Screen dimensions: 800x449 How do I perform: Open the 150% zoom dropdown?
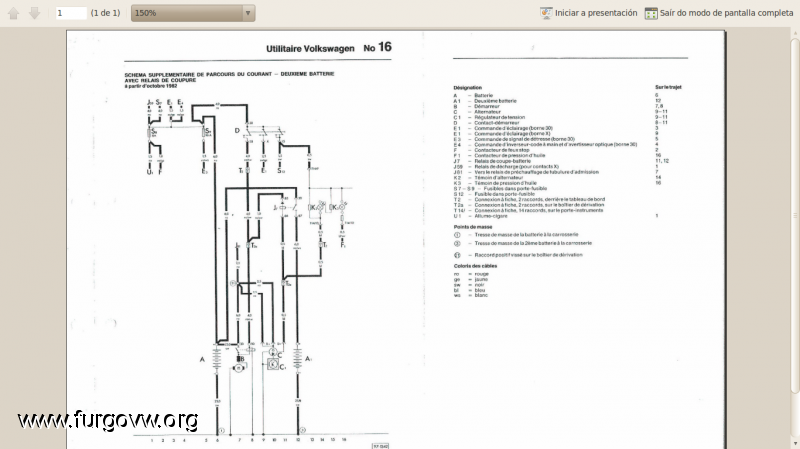[193, 13]
